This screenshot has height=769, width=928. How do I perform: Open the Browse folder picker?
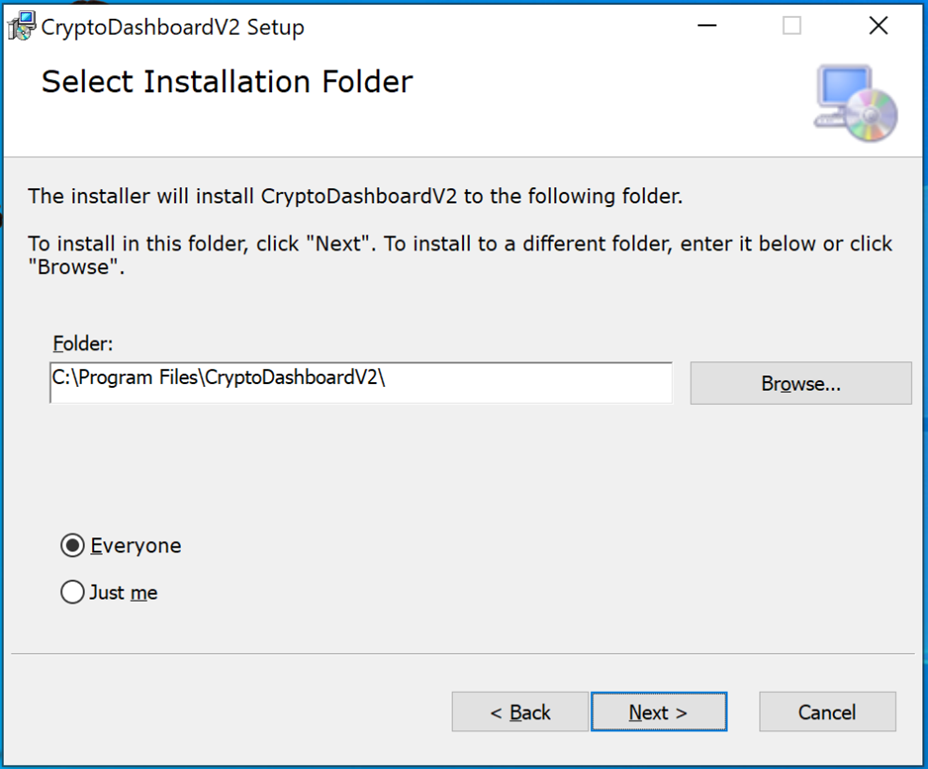tap(800, 383)
